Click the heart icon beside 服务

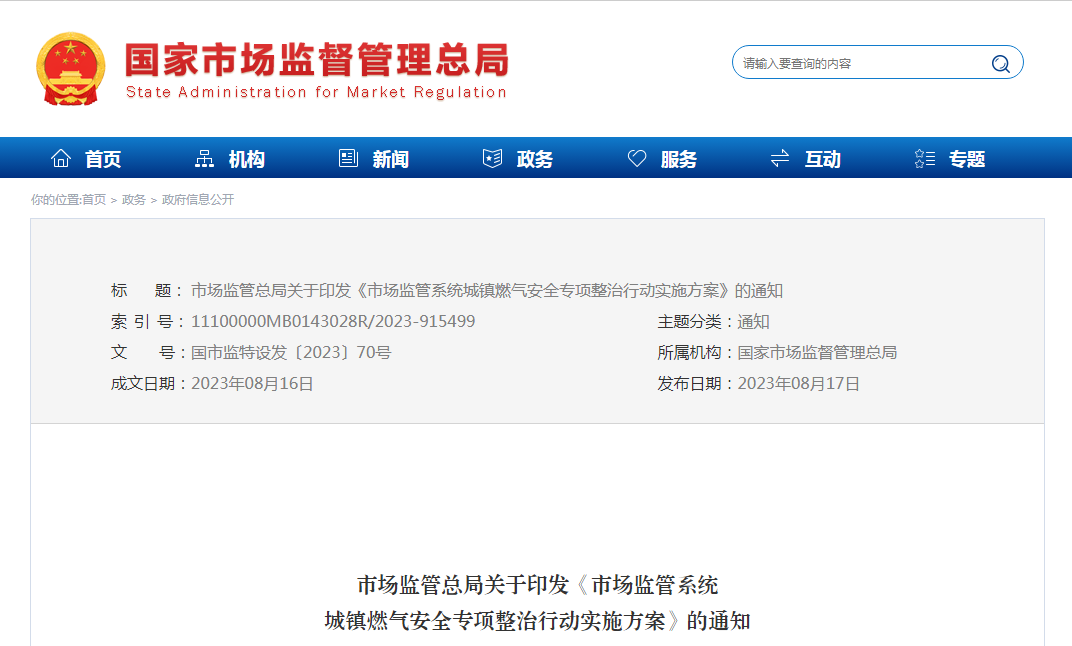click(x=637, y=159)
